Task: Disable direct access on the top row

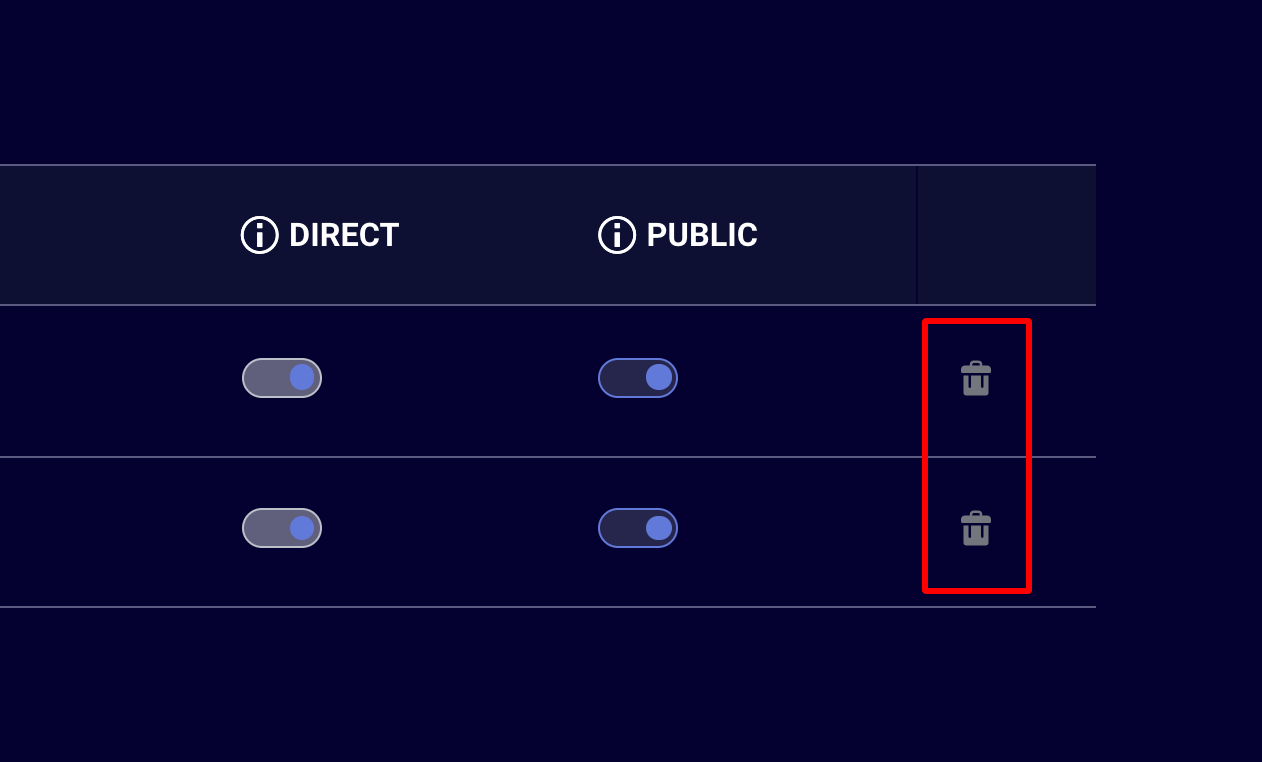Action: [282, 378]
